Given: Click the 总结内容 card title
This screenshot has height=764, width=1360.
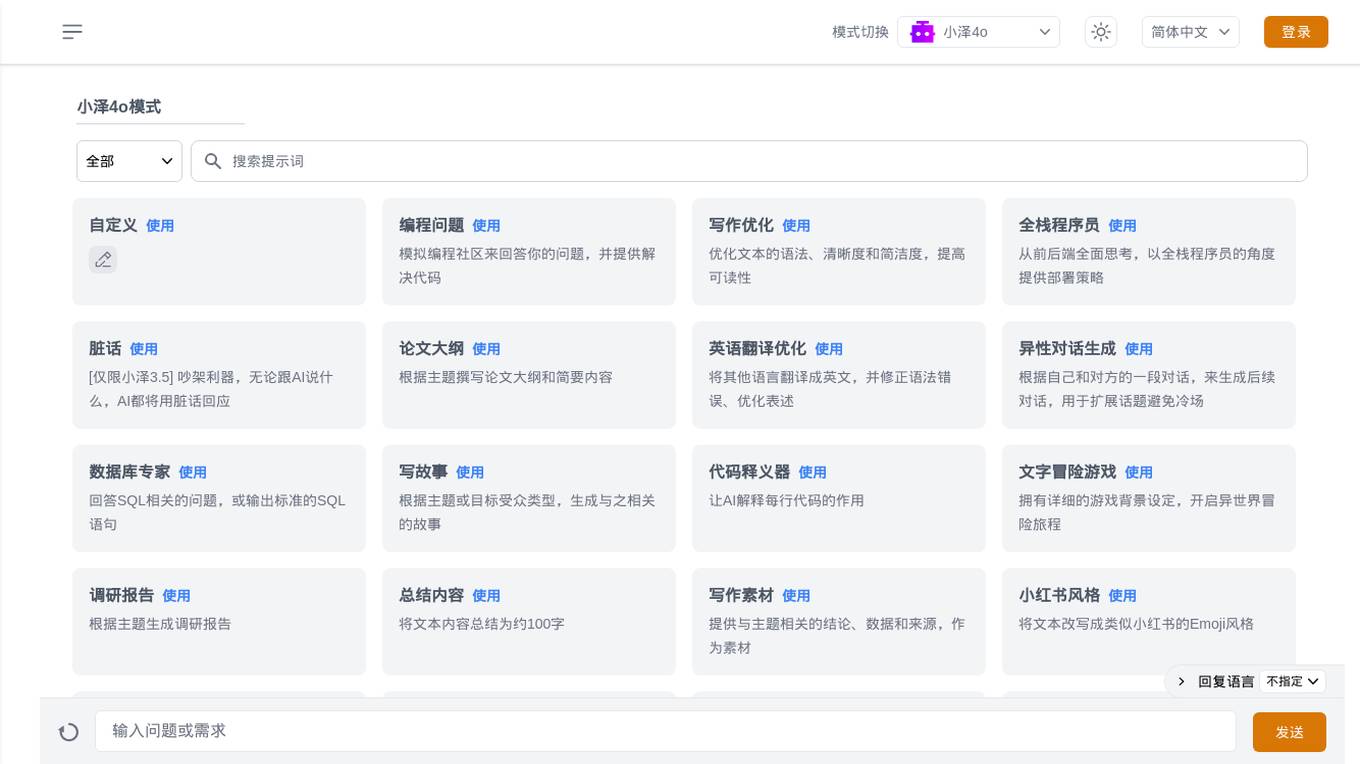Looking at the screenshot, I should [x=431, y=594].
